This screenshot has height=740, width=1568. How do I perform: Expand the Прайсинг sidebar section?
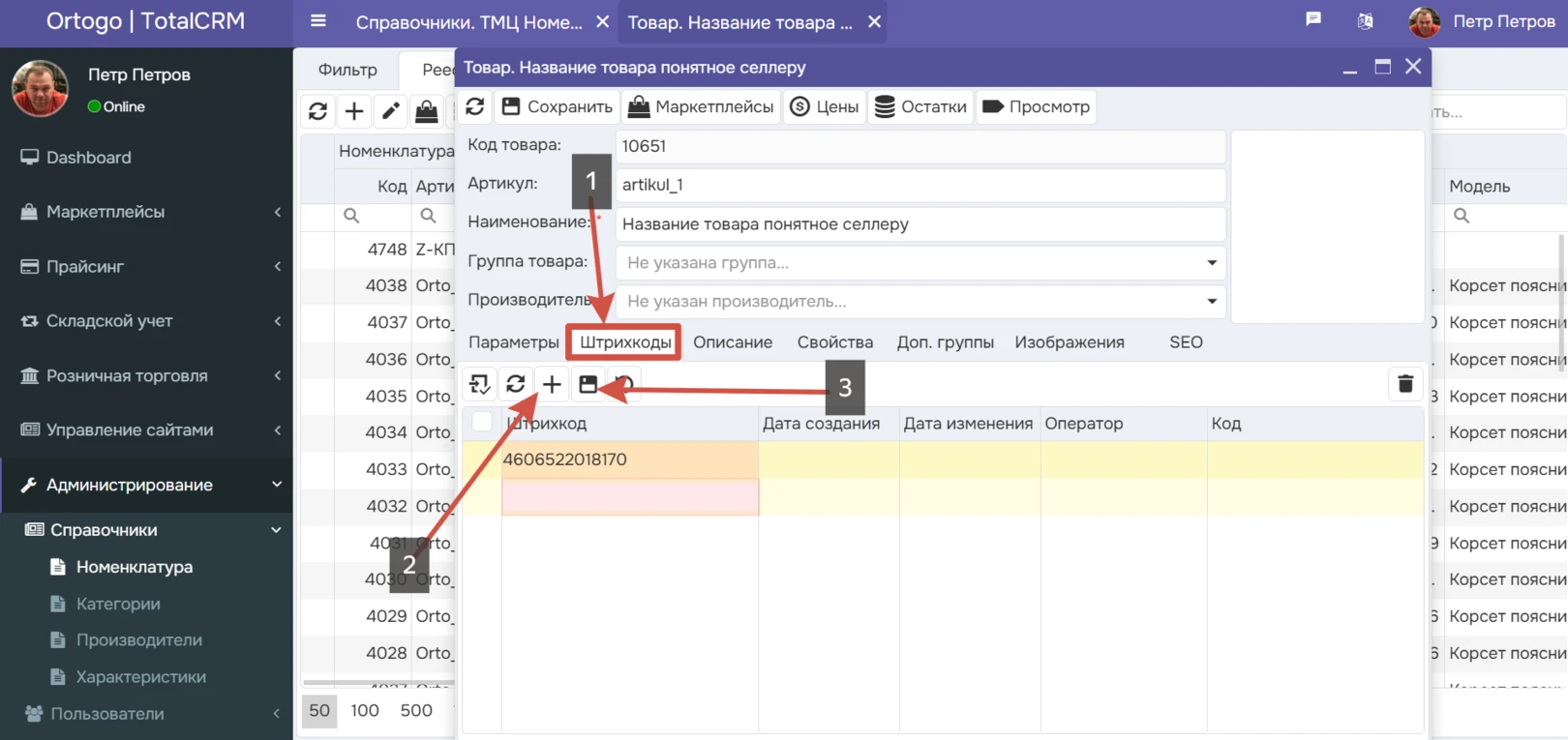point(146,267)
